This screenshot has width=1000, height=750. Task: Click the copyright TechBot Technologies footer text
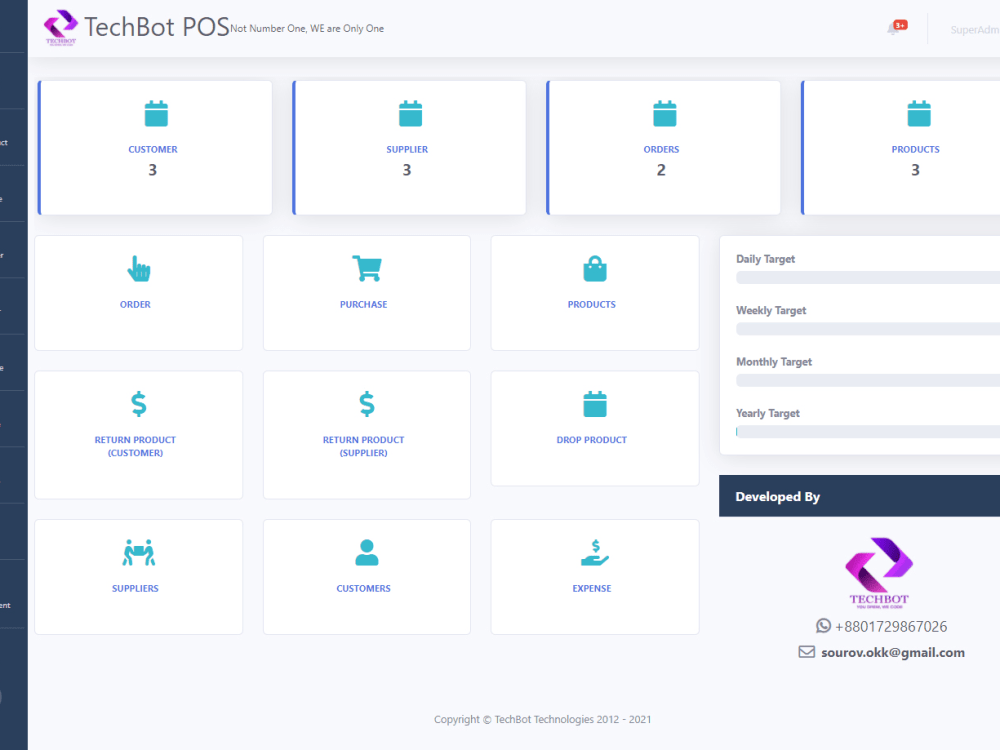(543, 719)
